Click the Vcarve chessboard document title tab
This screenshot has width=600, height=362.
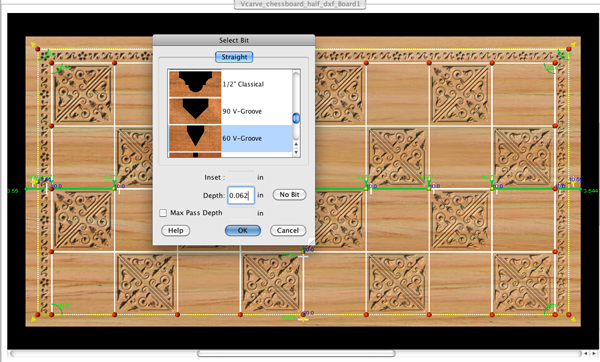coord(300,4)
